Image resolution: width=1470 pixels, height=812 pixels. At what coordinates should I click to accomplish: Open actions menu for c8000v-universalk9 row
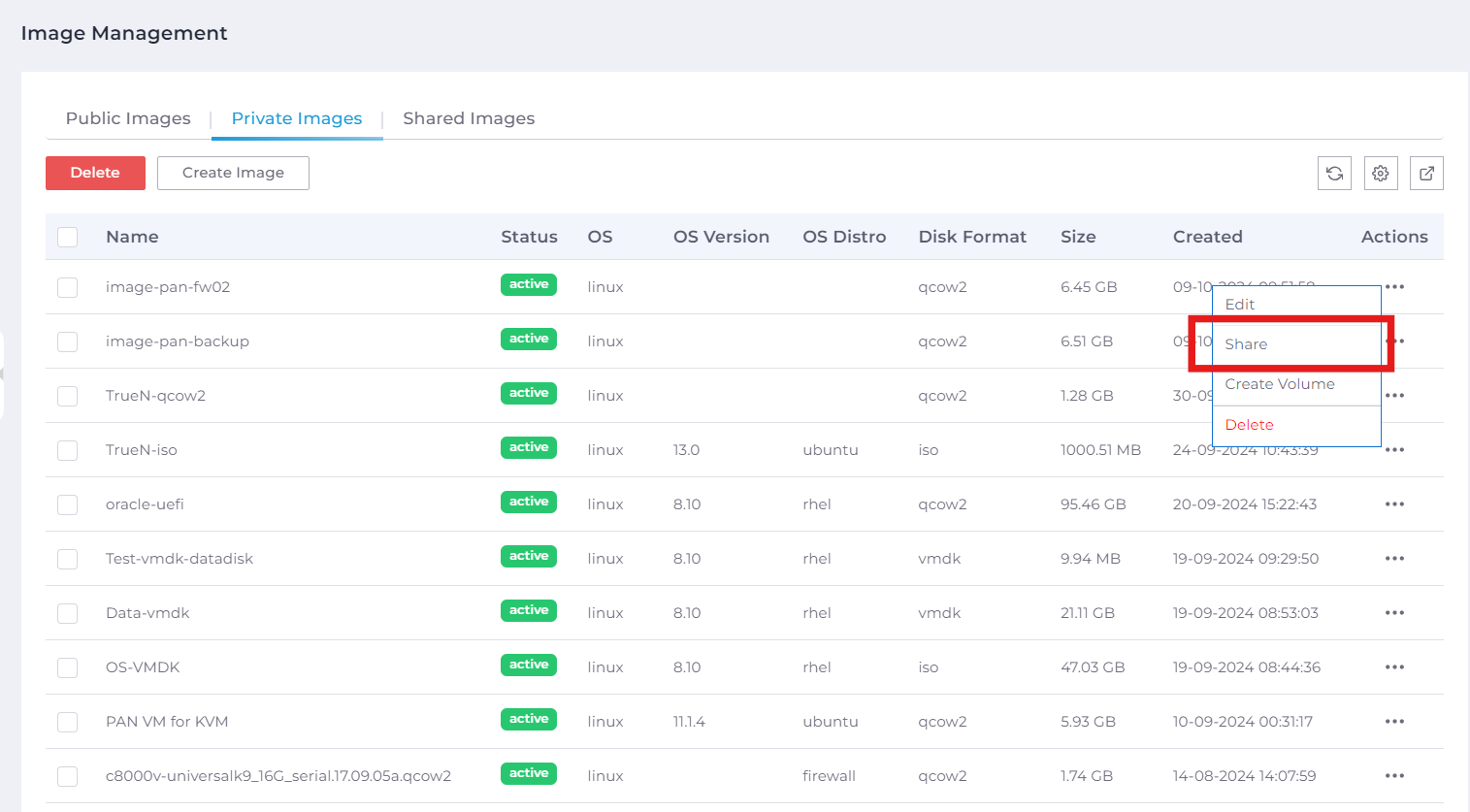pyautogui.click(x=1394, y=776)
